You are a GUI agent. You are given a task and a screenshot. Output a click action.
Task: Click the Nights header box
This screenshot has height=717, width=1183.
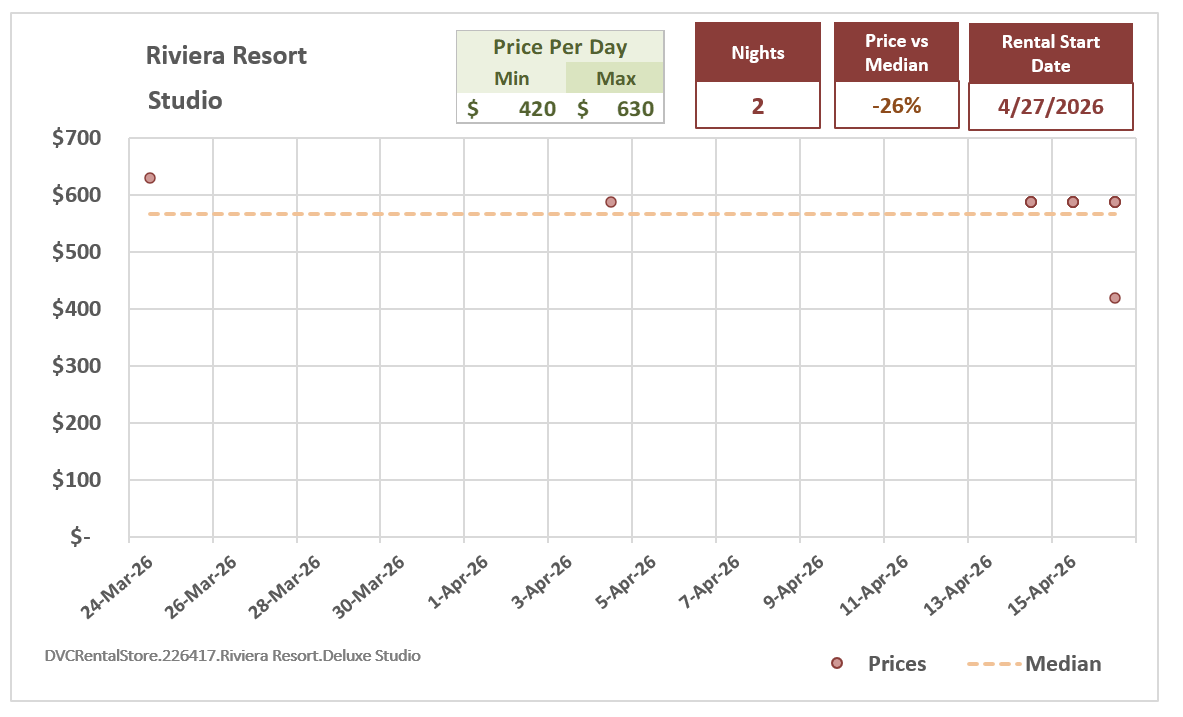point(757,52)
